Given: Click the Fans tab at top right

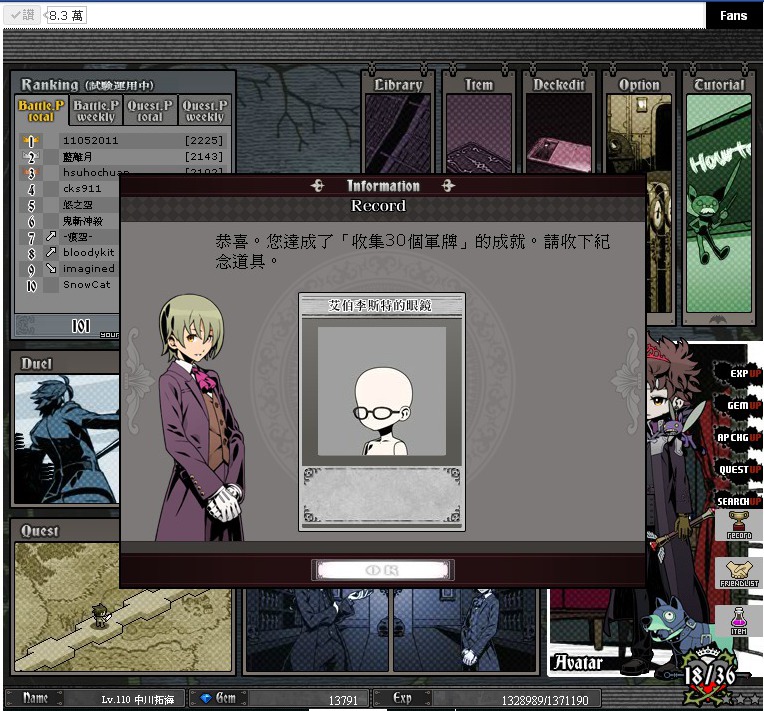Looking at the screenshot, I should coord(734,16).
